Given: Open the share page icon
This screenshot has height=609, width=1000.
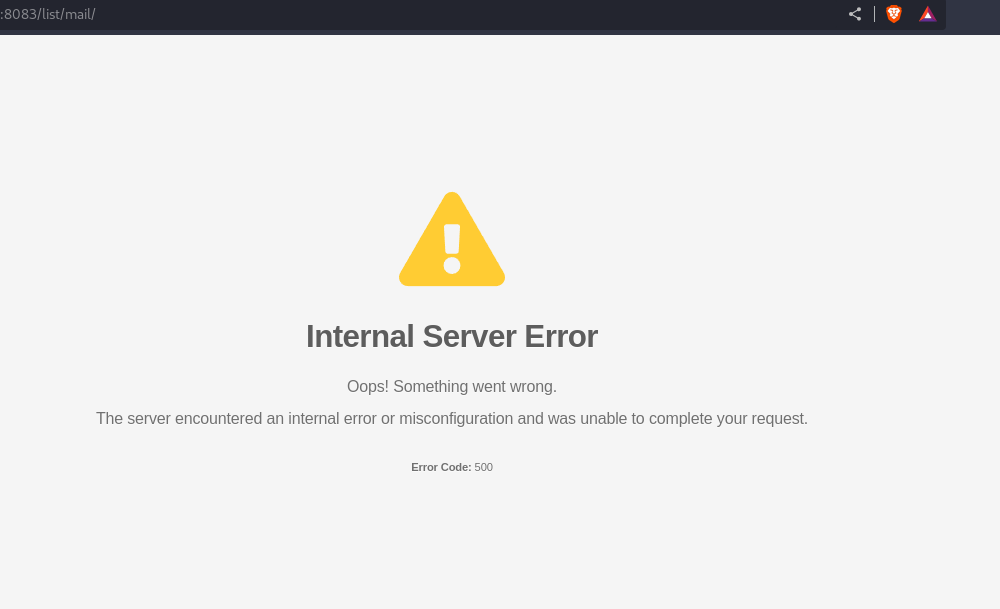Looking at the screenshot, I should 855,14.
